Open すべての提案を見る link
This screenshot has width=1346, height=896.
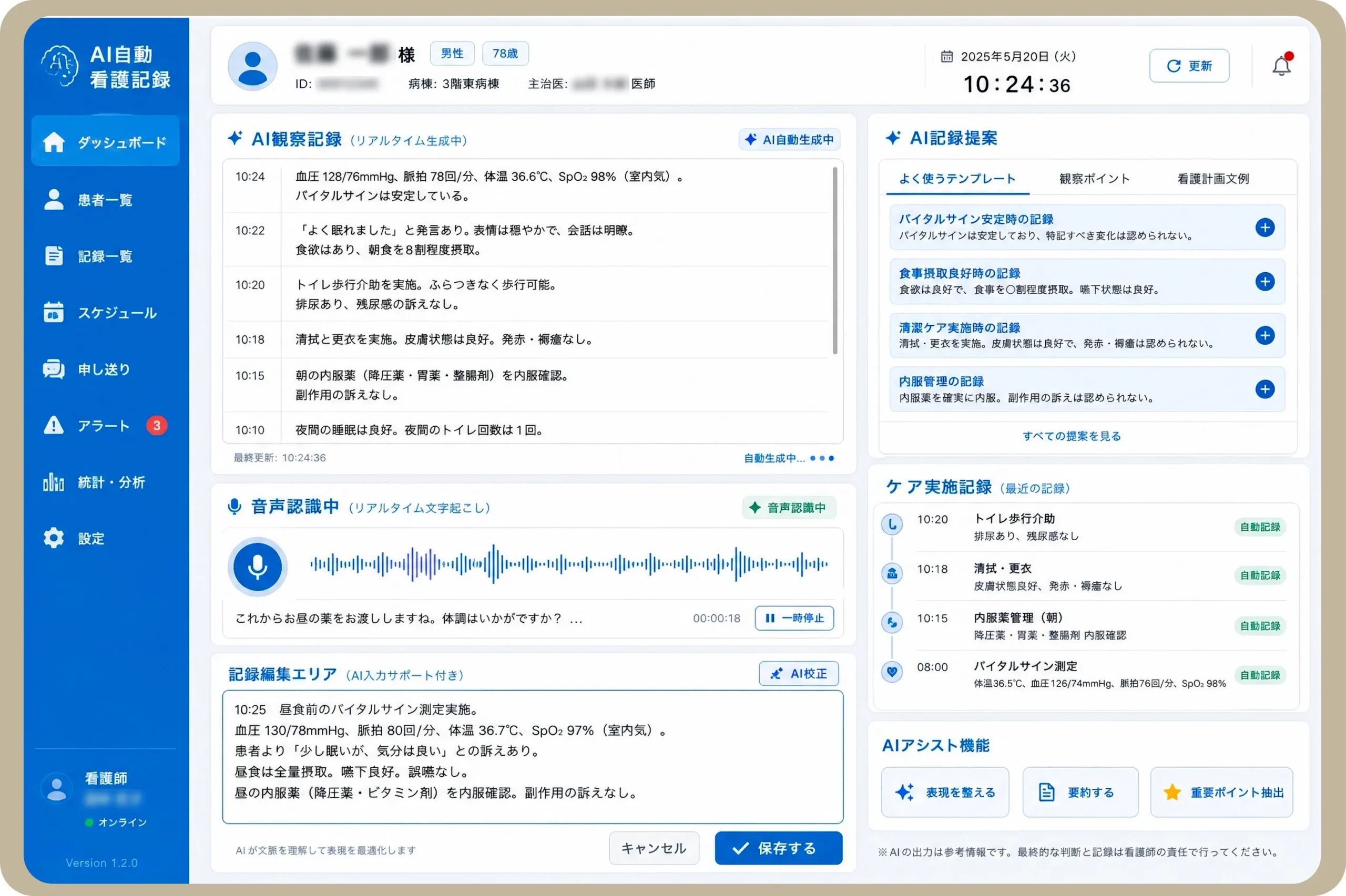pos(1072,436)
